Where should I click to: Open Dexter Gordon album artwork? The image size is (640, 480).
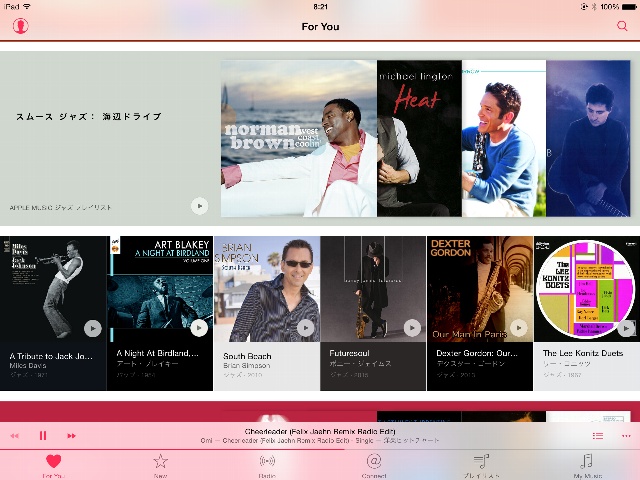tap(480, 289)
